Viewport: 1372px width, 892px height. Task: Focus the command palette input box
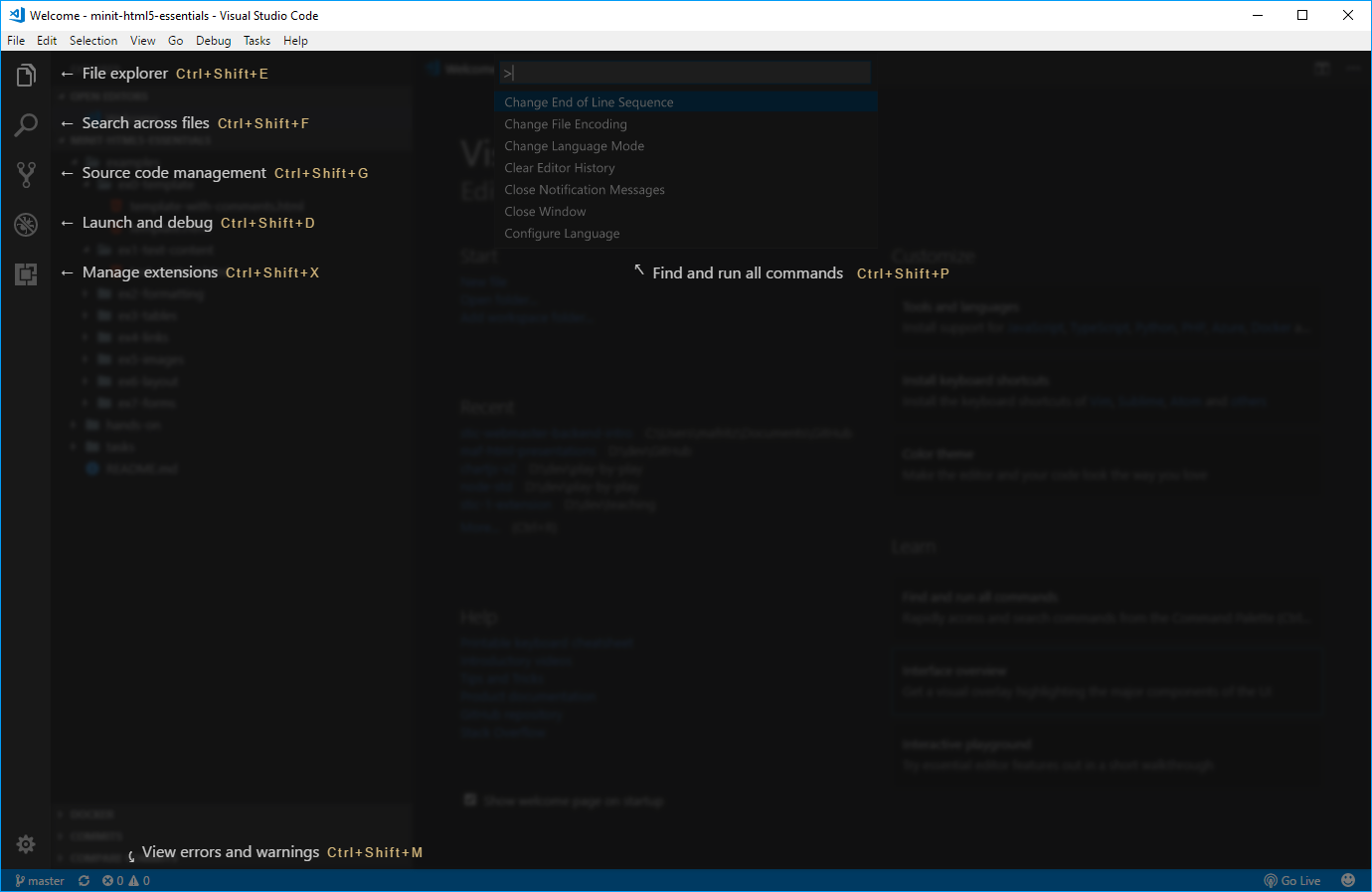coord(686,73)
